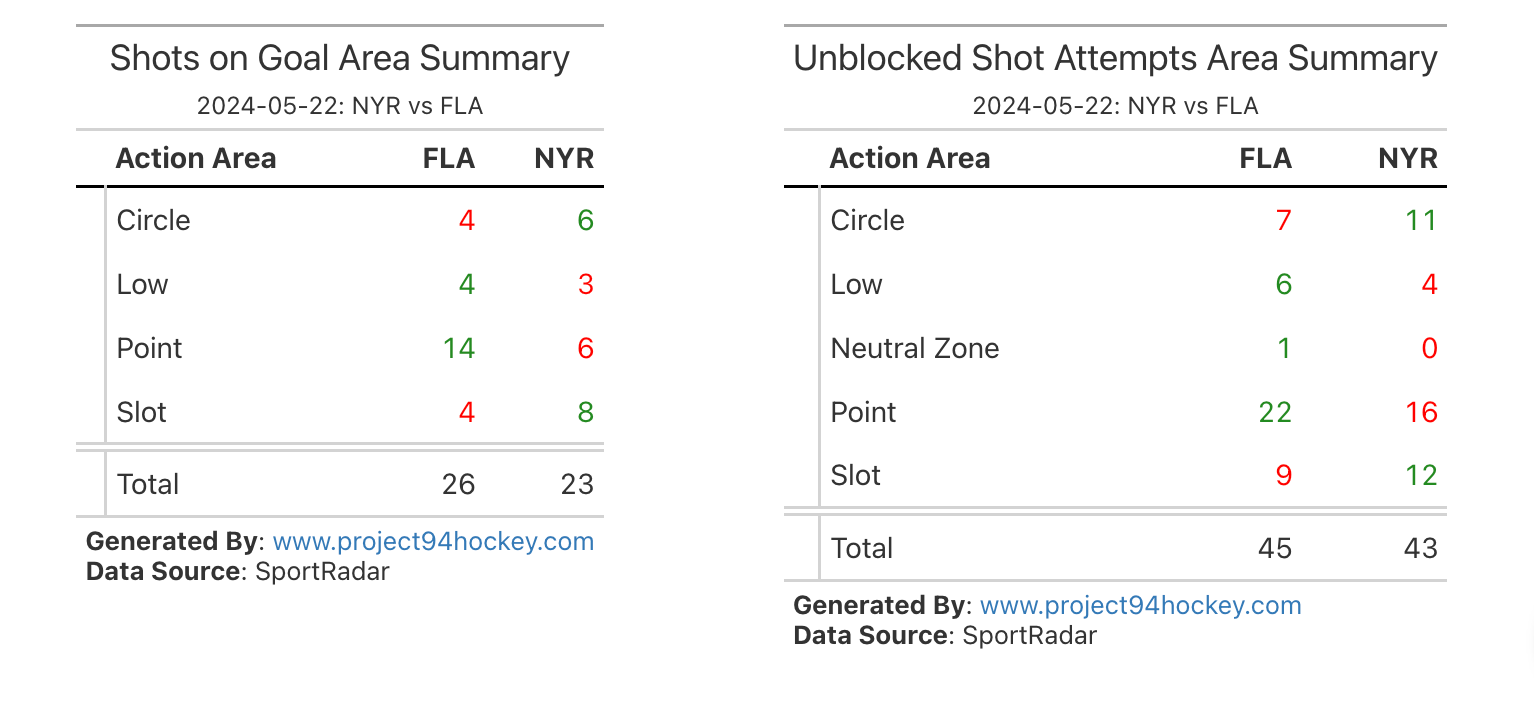This screenshot has width=1534, height=720.
Task: Click SportRadar data source text under right table
Action: pyautogui.click(x=1029, y=635)
